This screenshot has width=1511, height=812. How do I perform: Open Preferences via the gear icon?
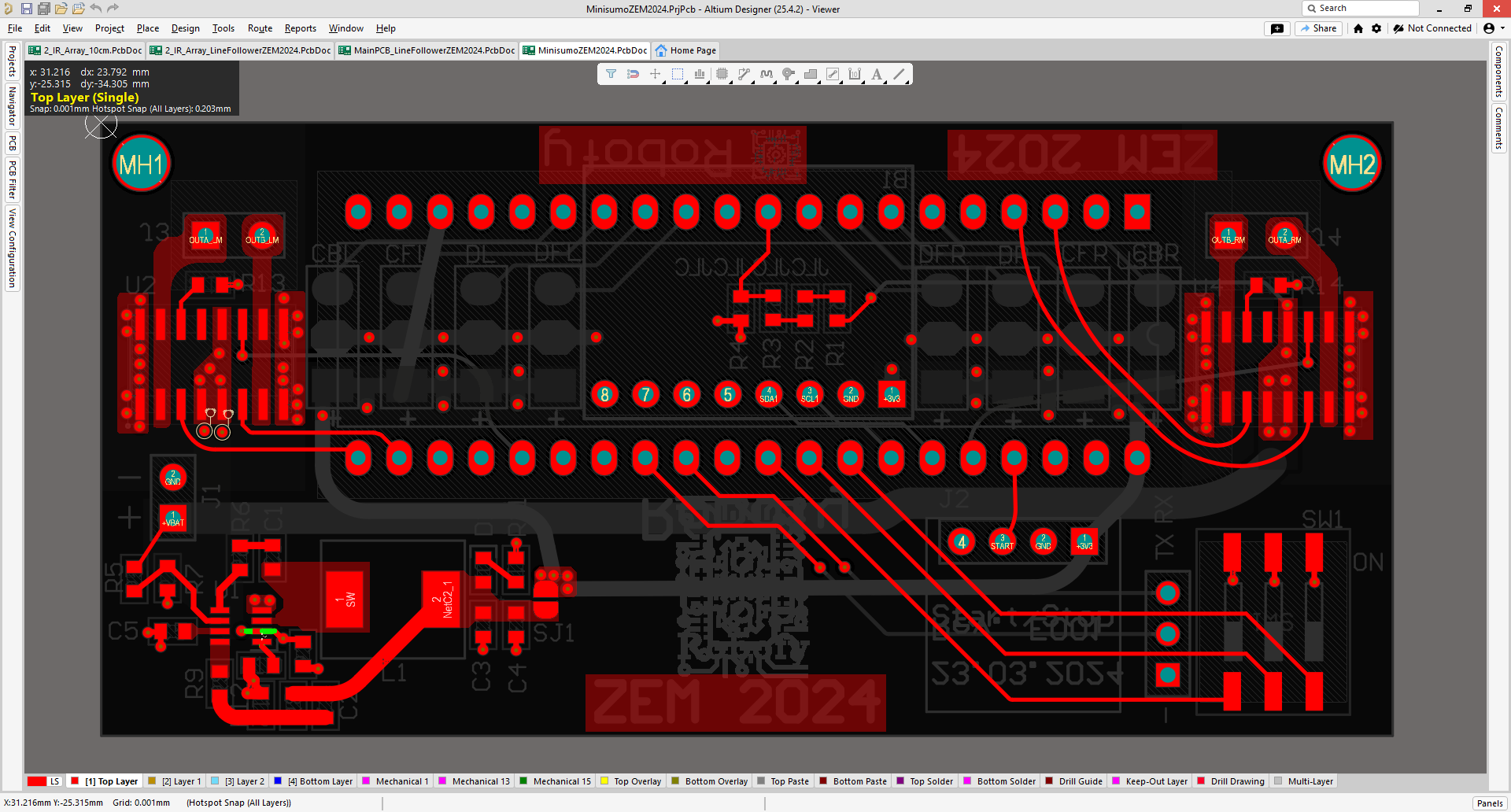[x=1376, y=28]
